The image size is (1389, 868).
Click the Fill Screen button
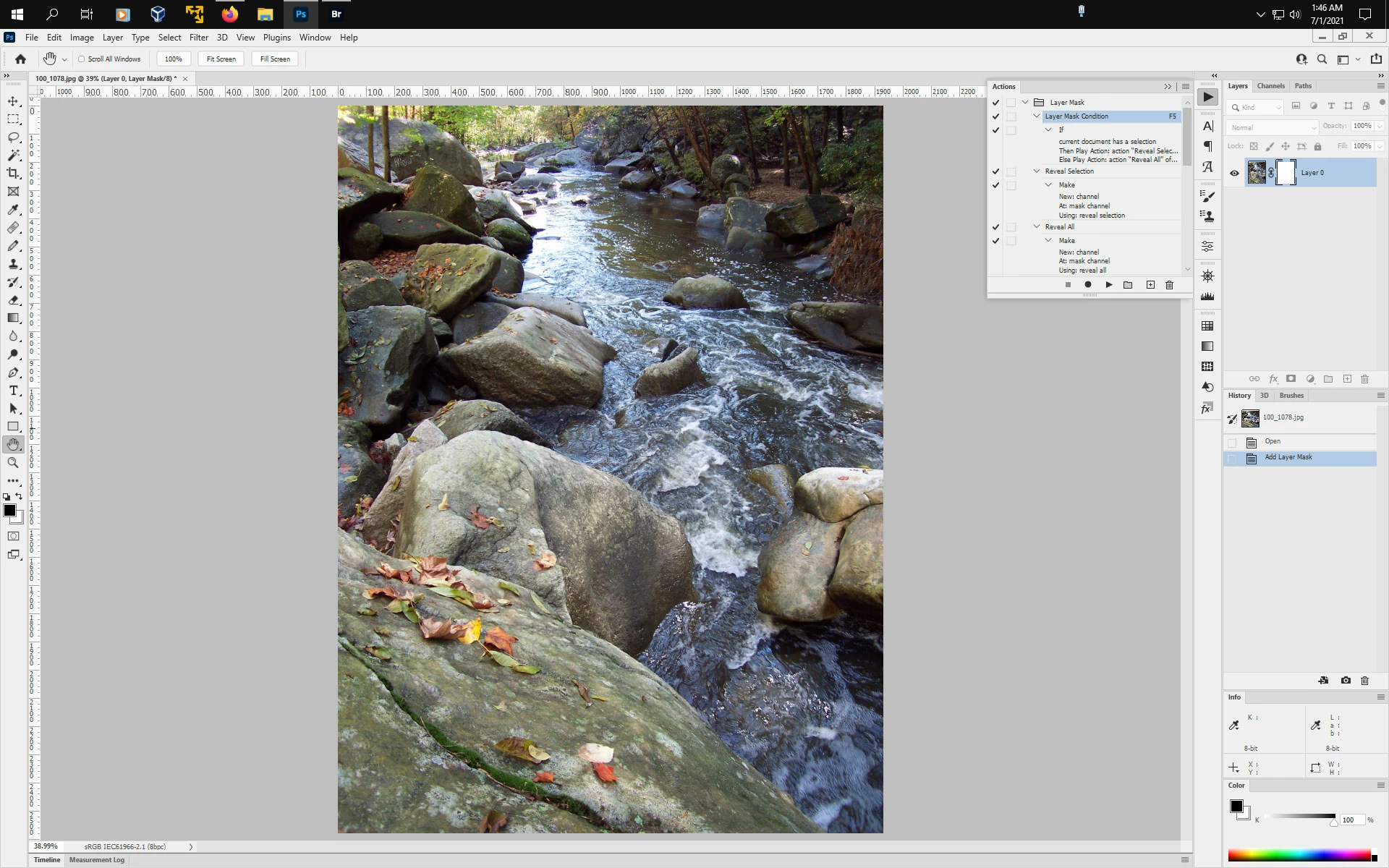[x=275, y=59]
